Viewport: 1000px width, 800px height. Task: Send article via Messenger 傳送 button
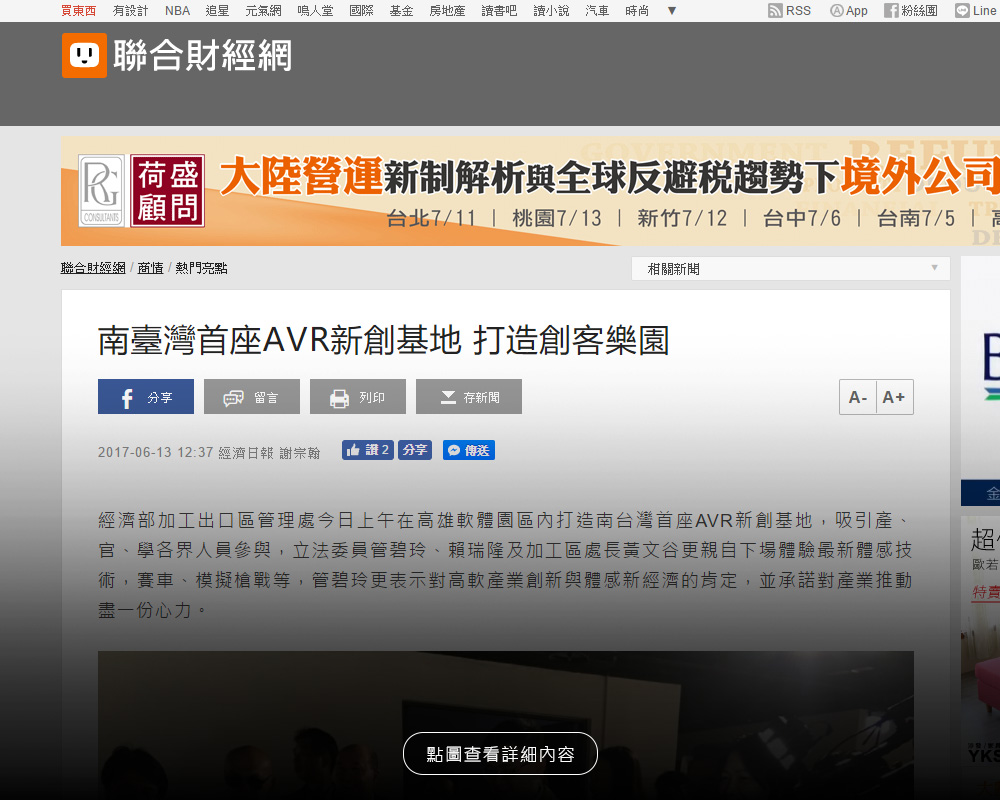(x=469, y=450)
